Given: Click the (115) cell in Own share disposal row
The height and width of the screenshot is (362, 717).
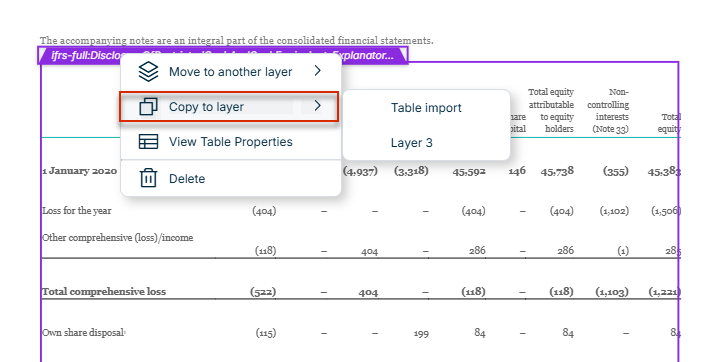Looking at the screenshot, I should tap(266, 333).
